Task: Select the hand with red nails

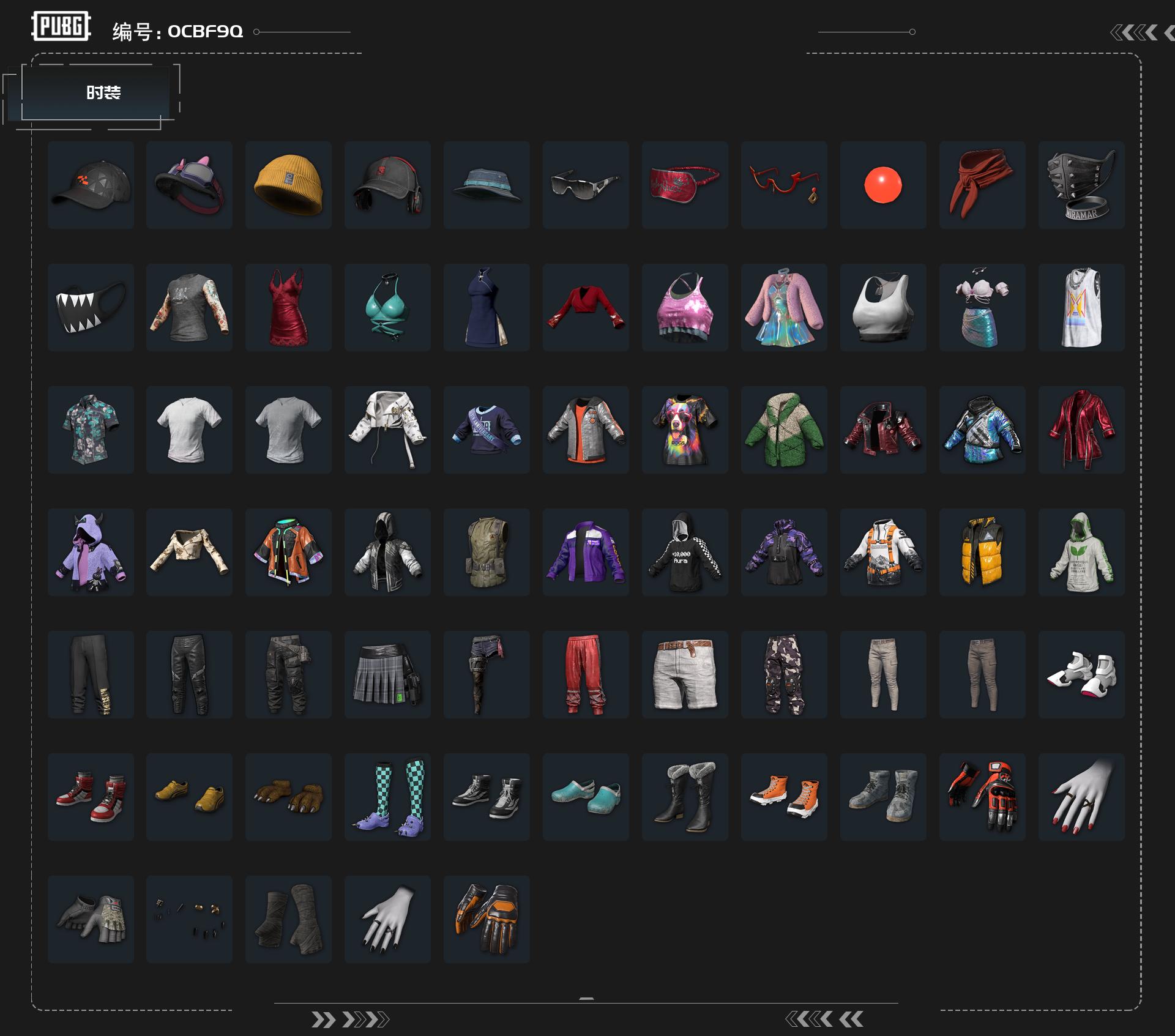Action: pos(1081,797)
